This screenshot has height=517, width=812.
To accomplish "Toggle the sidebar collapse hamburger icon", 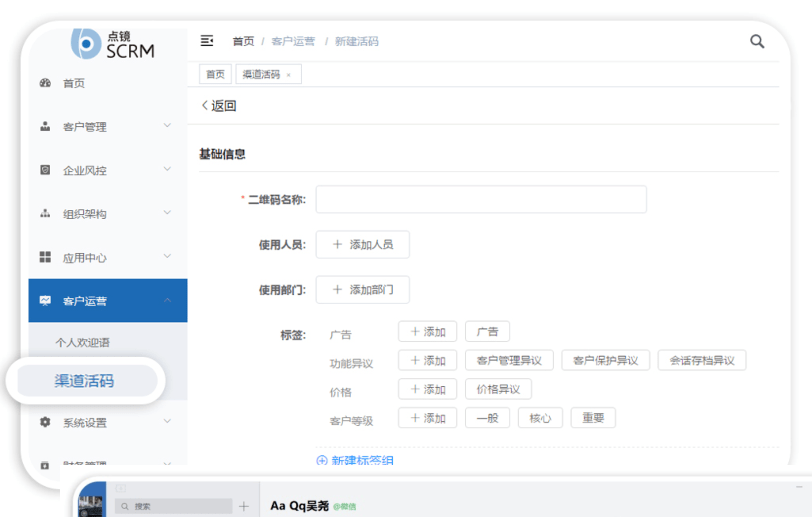I will click(207, 40).
